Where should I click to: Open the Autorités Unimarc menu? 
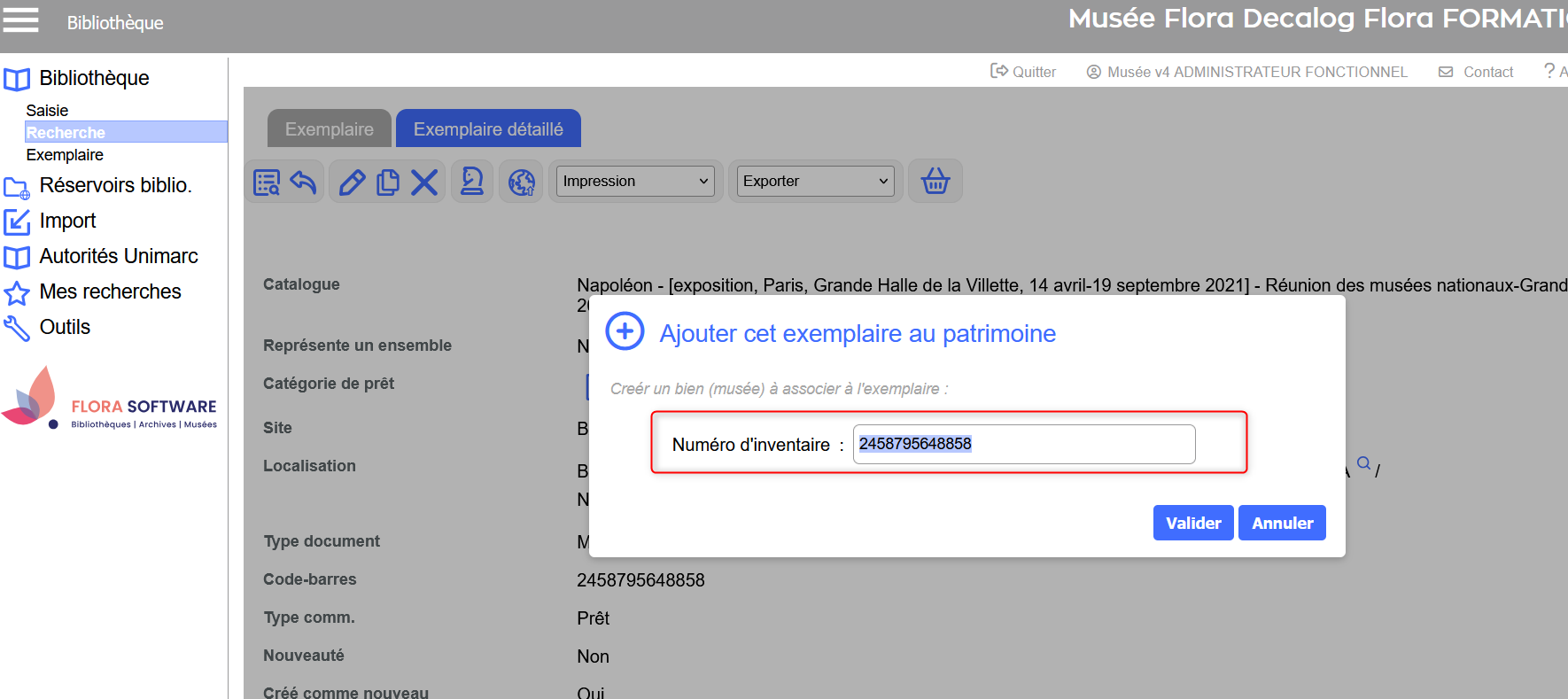pos(118,256)
